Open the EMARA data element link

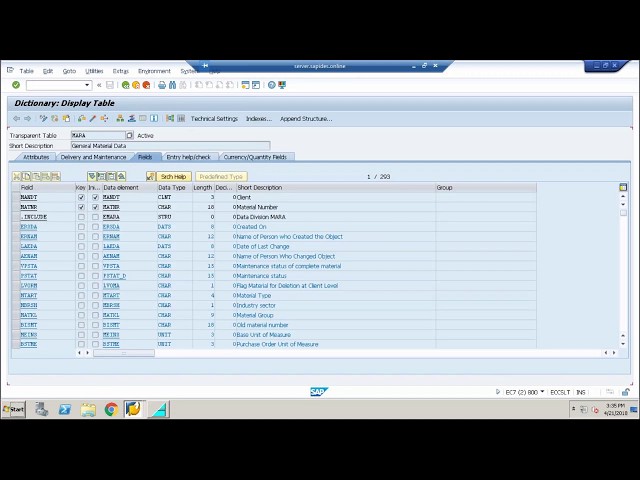point(111,217)
